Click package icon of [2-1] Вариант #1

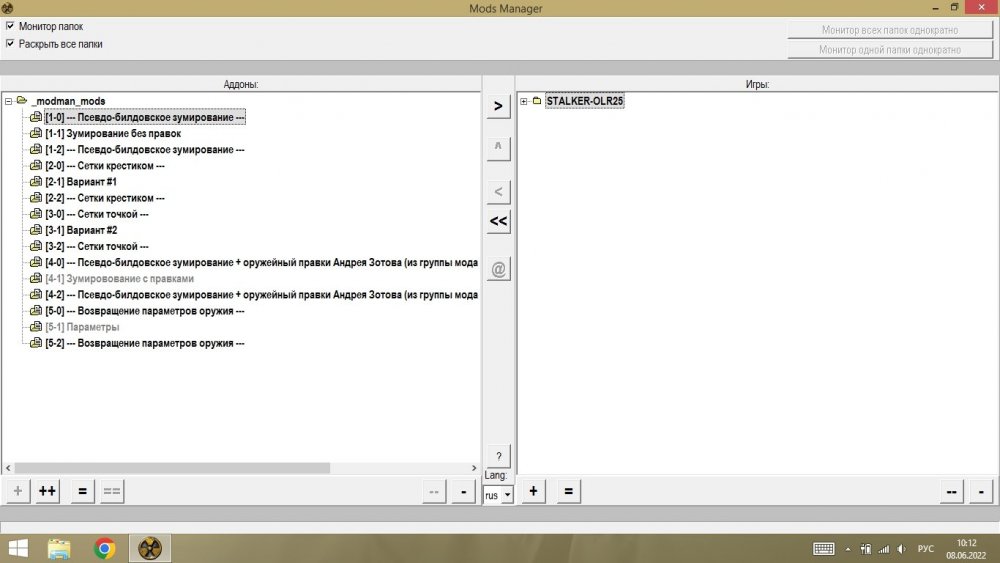[36, 181]
